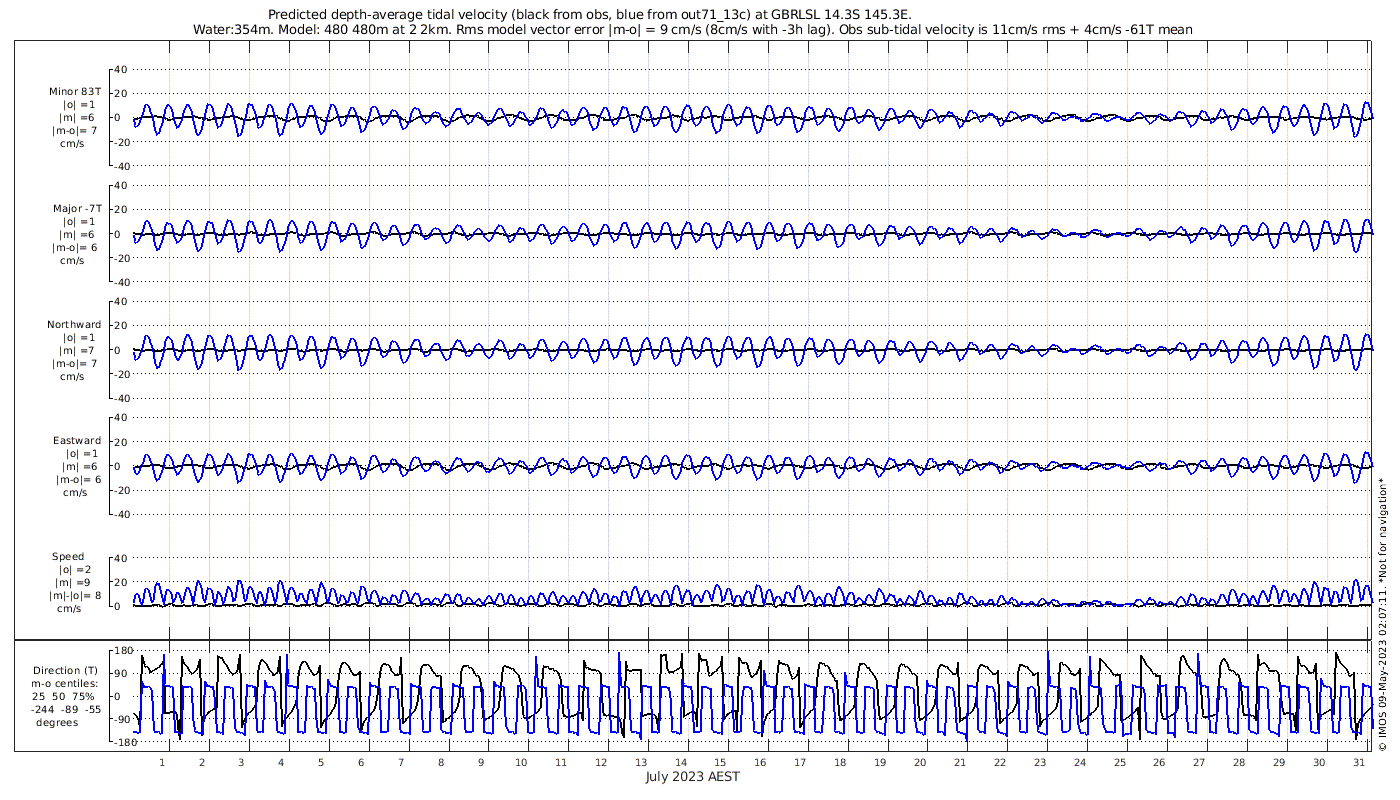The image size is (1400, 800).
Task: Click the -90 tick in Direction panel
Action: (x=121, y=719)
